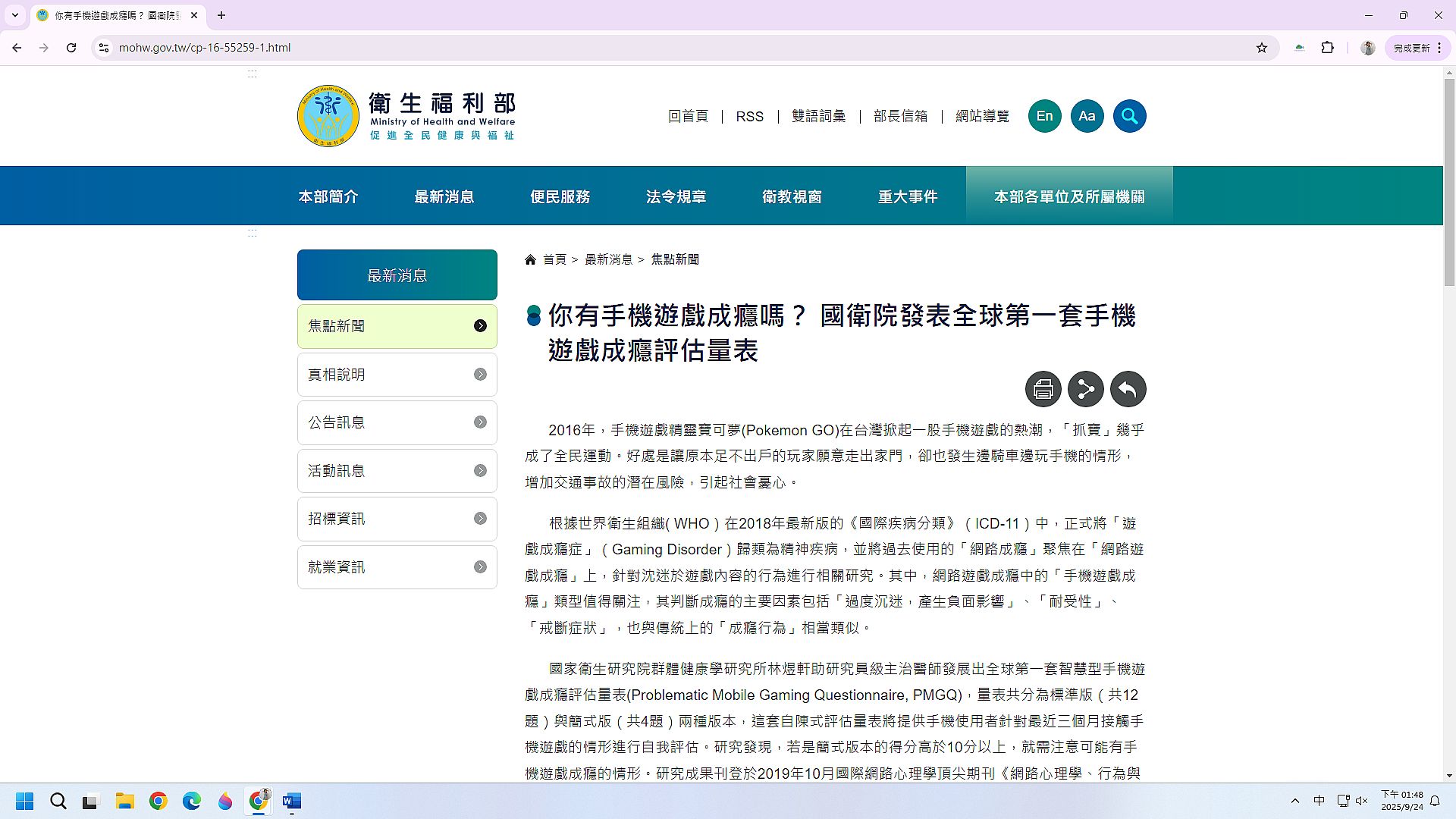Screen dimensions: 1456x819
Task: Open the site search magnifier icon
Action: pyautogui.click(x=1129, y=116)
